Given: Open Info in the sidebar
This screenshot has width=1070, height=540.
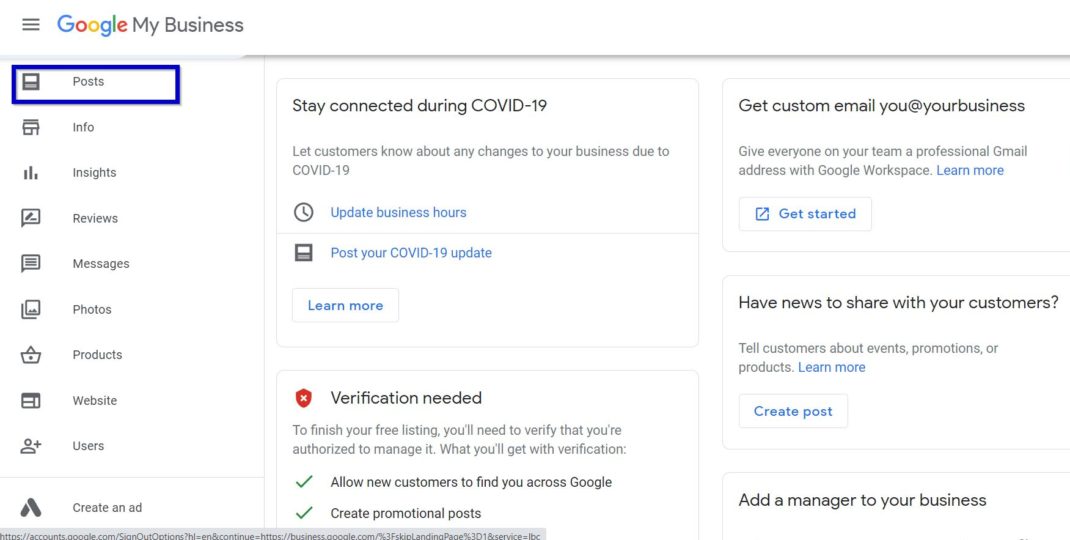Looking at the screenshot, I should point(83,127).
